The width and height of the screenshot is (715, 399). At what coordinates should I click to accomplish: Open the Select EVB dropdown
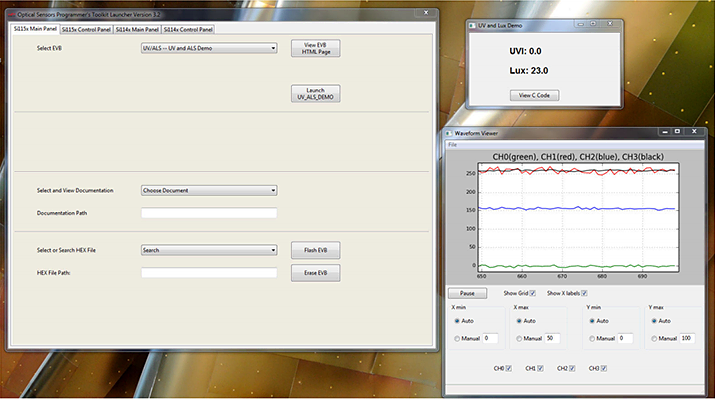(x=209, y=48)
